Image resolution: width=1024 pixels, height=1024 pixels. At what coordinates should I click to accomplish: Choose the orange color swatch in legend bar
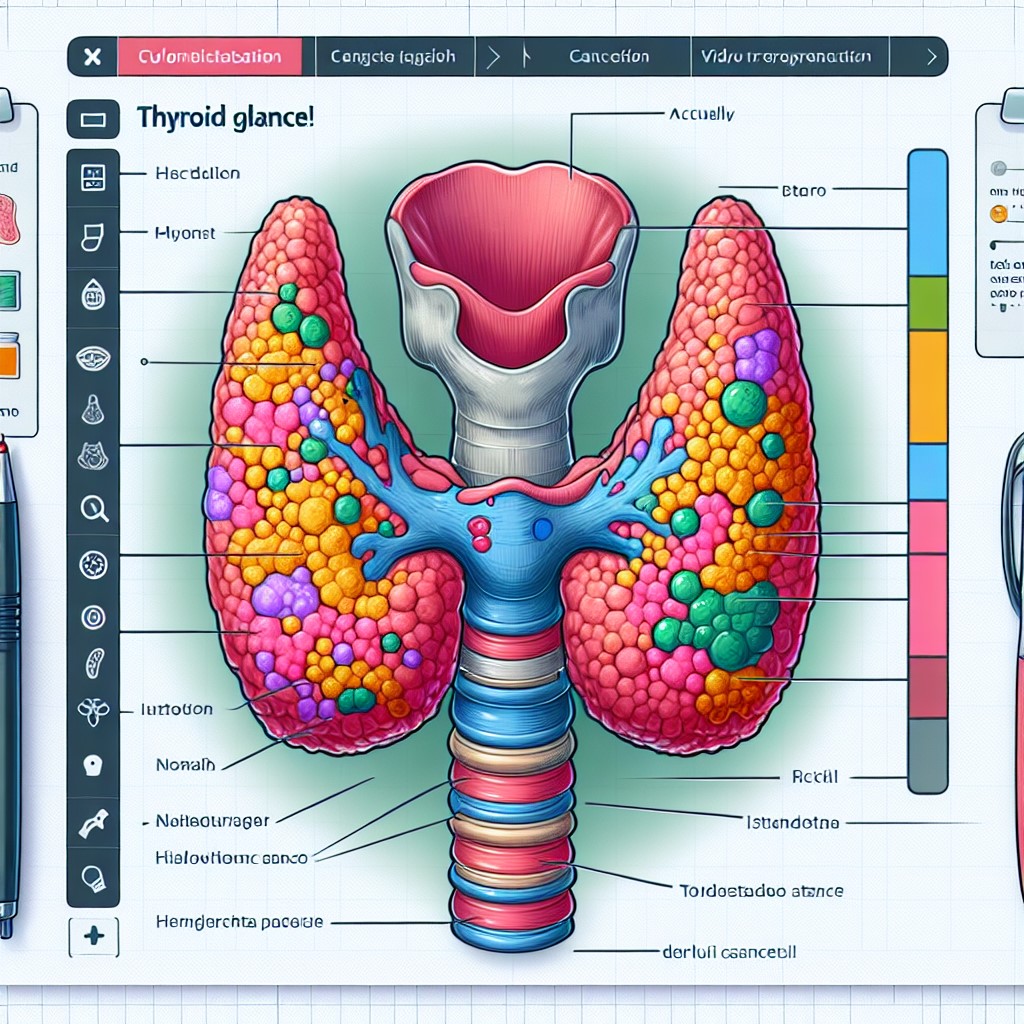tap(927, 387)
